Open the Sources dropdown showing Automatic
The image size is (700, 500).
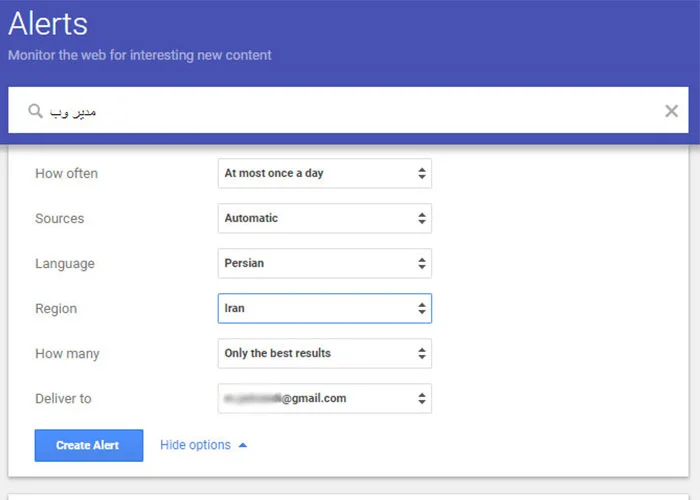[325, 218]
